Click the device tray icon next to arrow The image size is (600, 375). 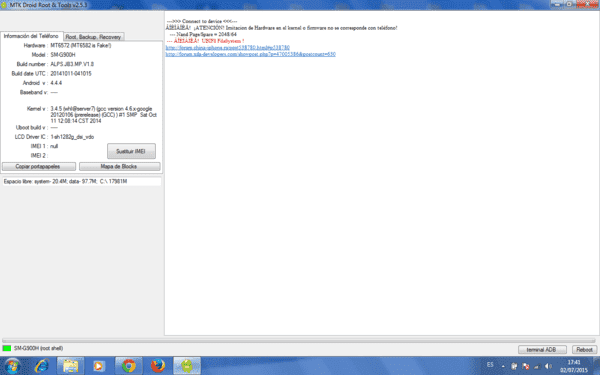[x=514, y=366]
